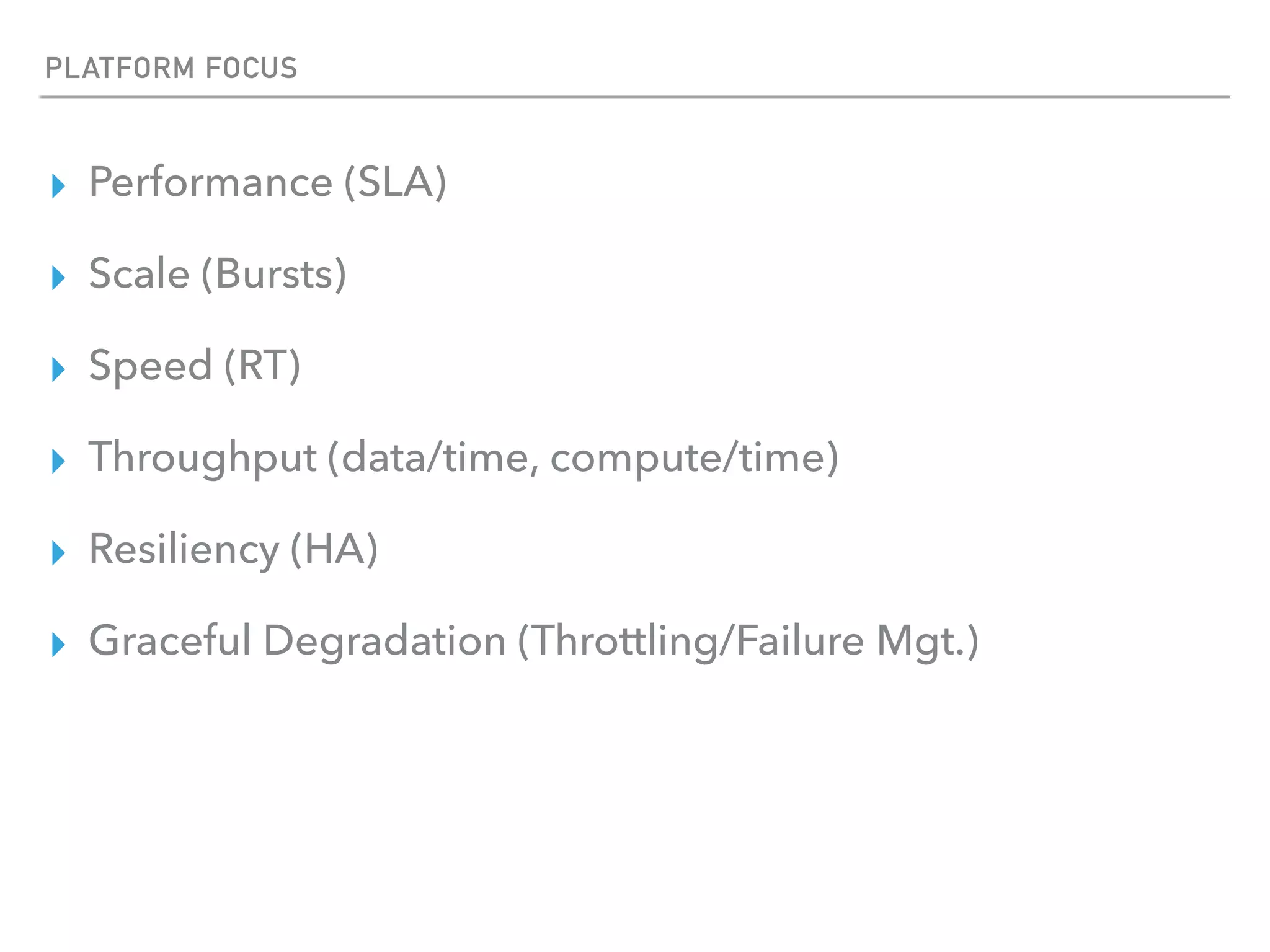Click the blue arrow bullet beside Graceful Degradation
Viewport: 1270px width, 952px height.
tap(59, 645)
